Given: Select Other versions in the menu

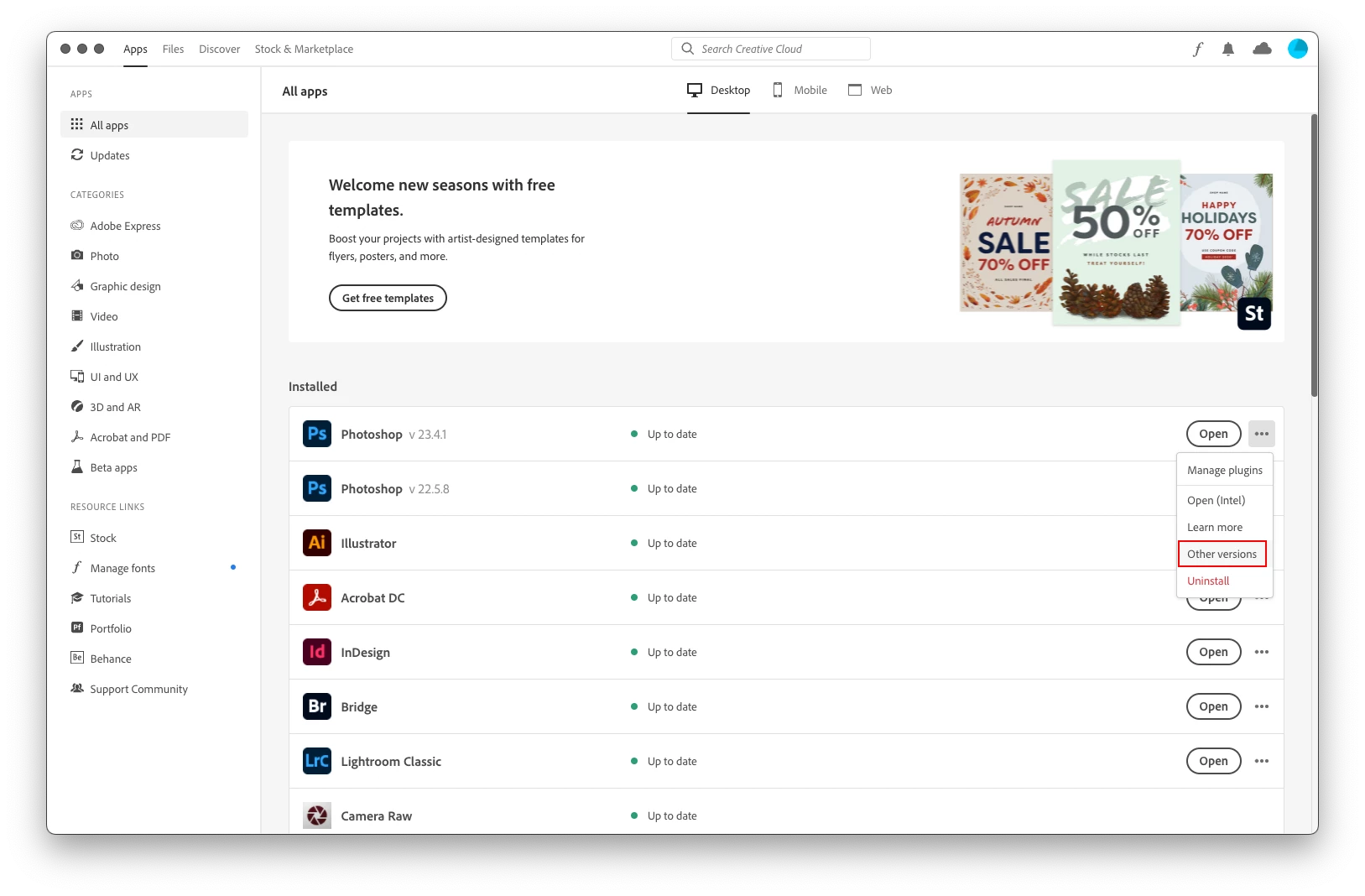Looking at the screenshot, I should [1222, 555].
